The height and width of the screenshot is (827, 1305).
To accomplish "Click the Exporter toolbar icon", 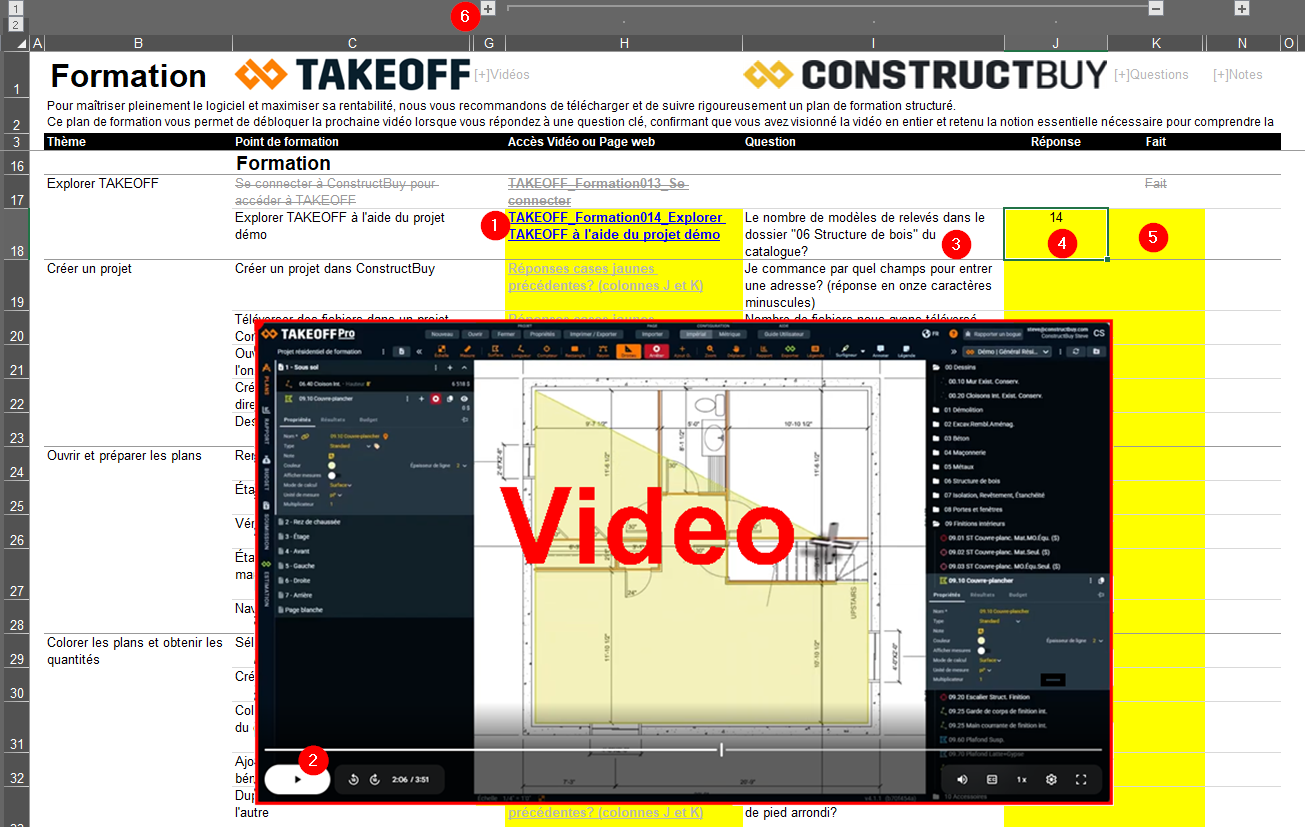I will [791, 352].
